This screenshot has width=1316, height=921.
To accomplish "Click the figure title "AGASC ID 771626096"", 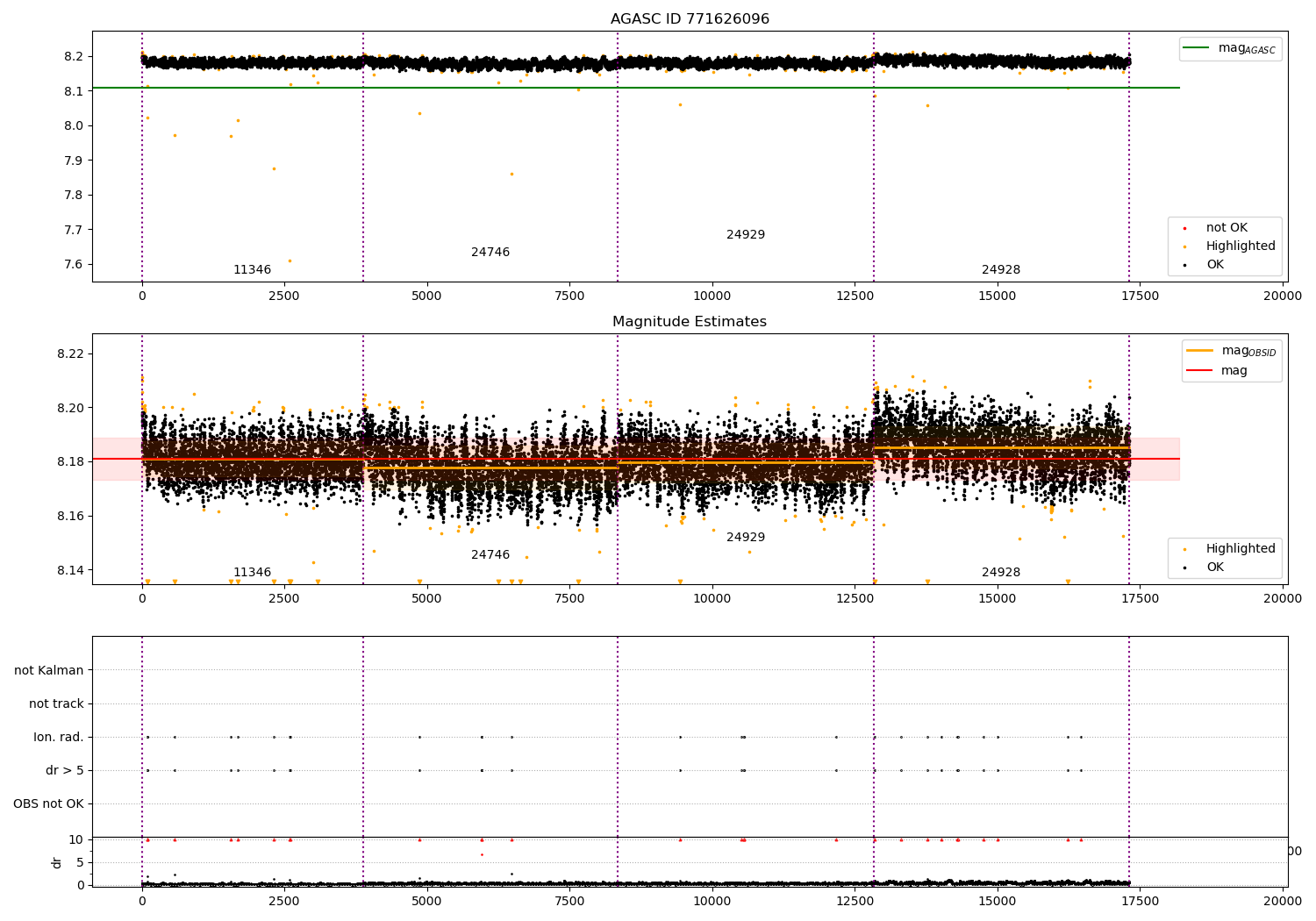I will point(690,19).
